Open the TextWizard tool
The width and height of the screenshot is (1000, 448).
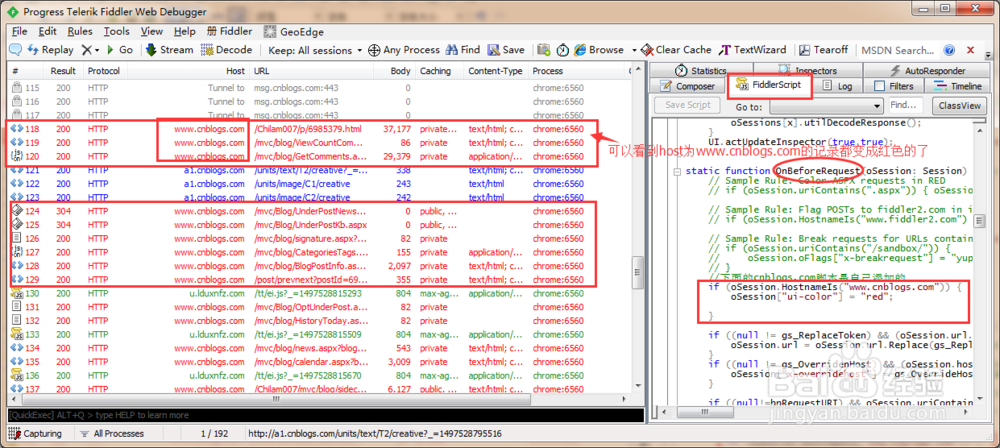(x=753, y=50)
